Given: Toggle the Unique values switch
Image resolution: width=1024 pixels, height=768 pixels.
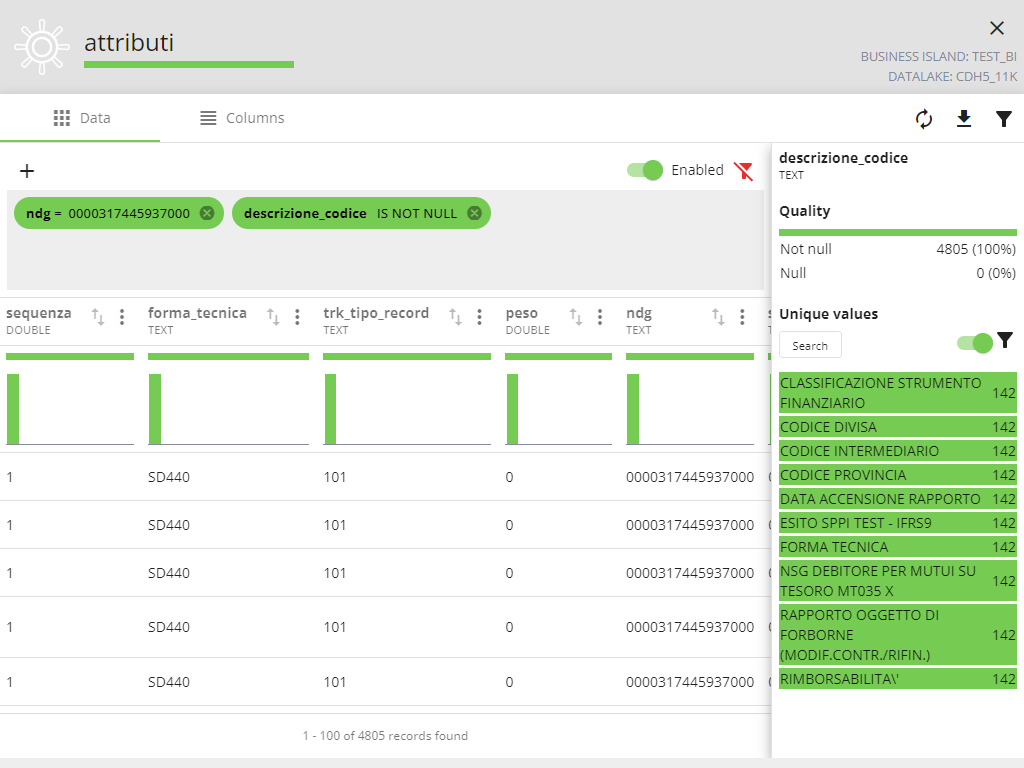Looking at the screenshot, I should pos(975,343).
